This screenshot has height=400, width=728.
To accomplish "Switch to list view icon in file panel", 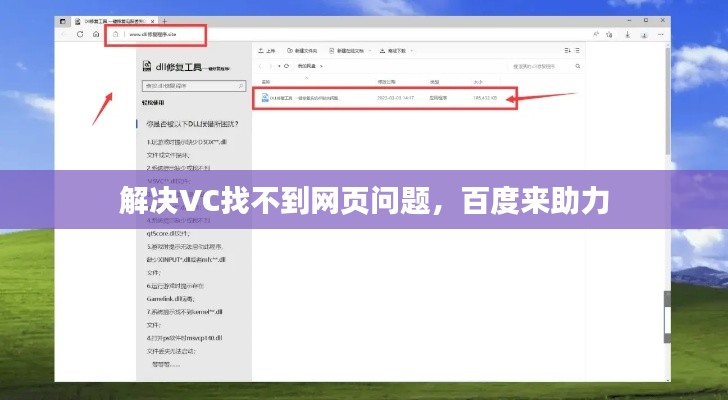I will 577,50.
